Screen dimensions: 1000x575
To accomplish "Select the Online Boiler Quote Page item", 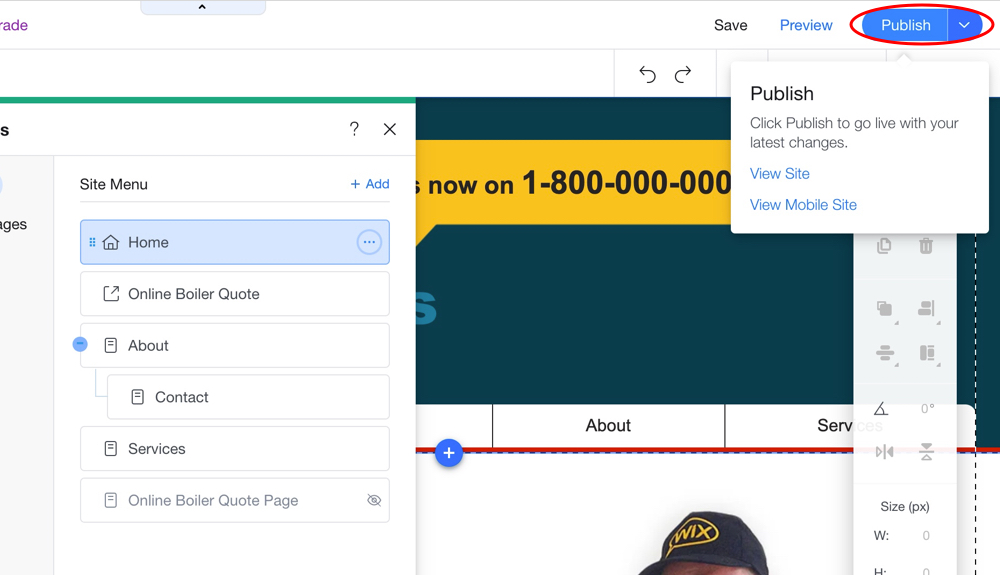I will (235, 500).
